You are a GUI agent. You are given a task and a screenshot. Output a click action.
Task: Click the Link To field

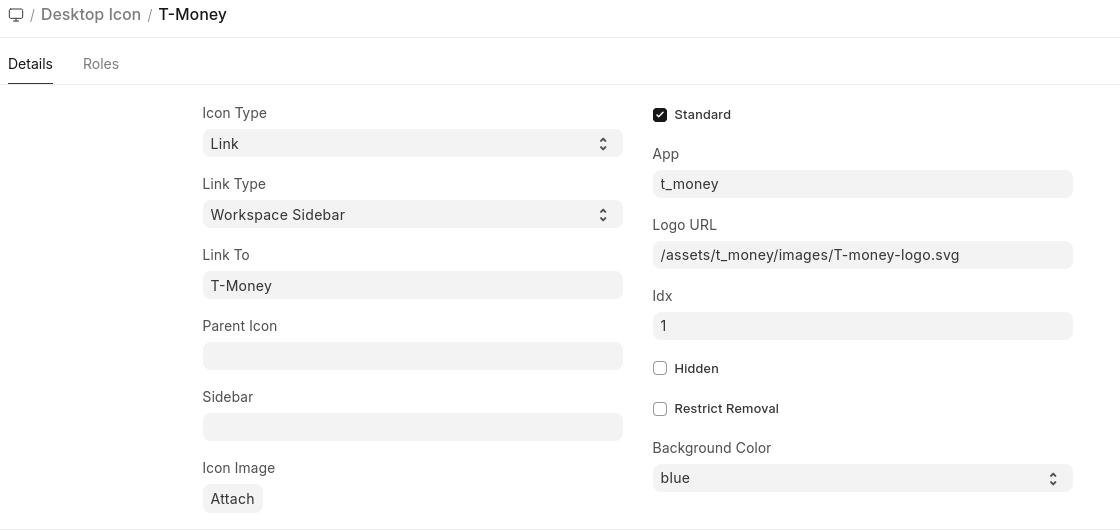click(412, 286)
